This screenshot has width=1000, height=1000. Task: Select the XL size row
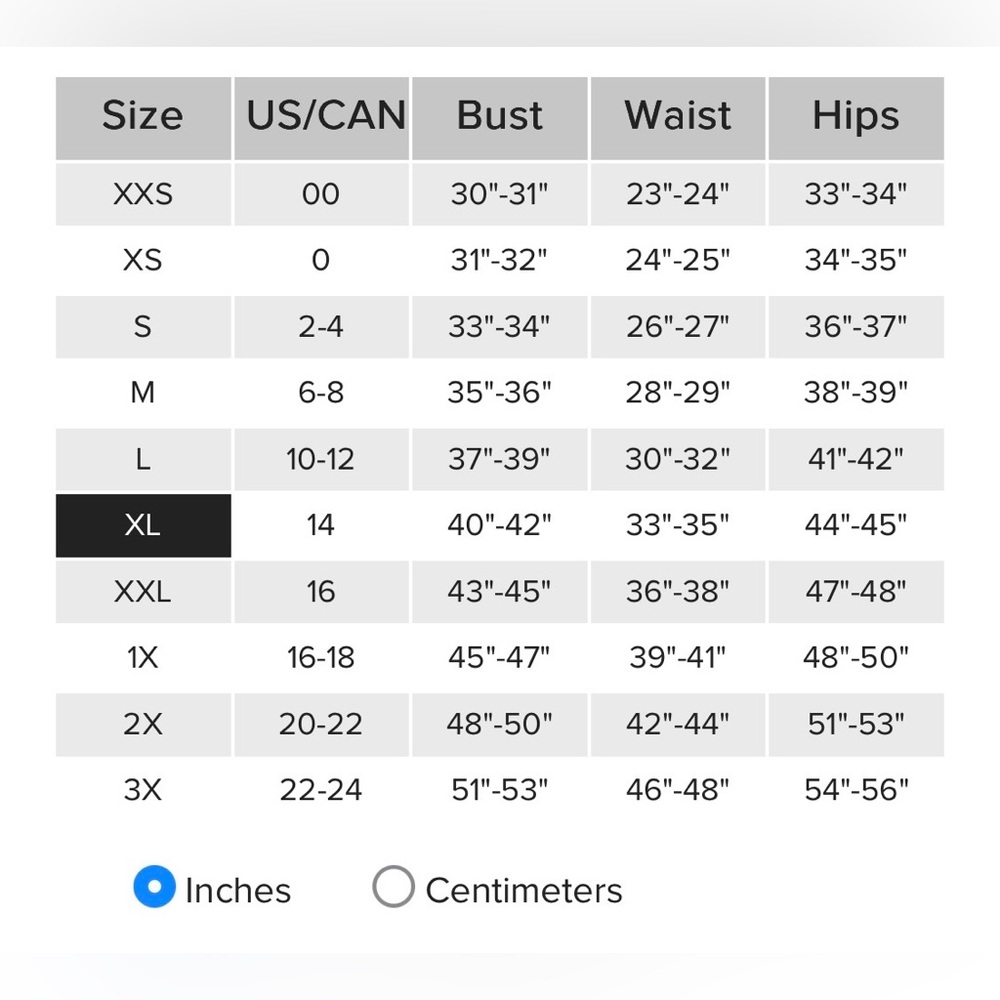point(143,525)
